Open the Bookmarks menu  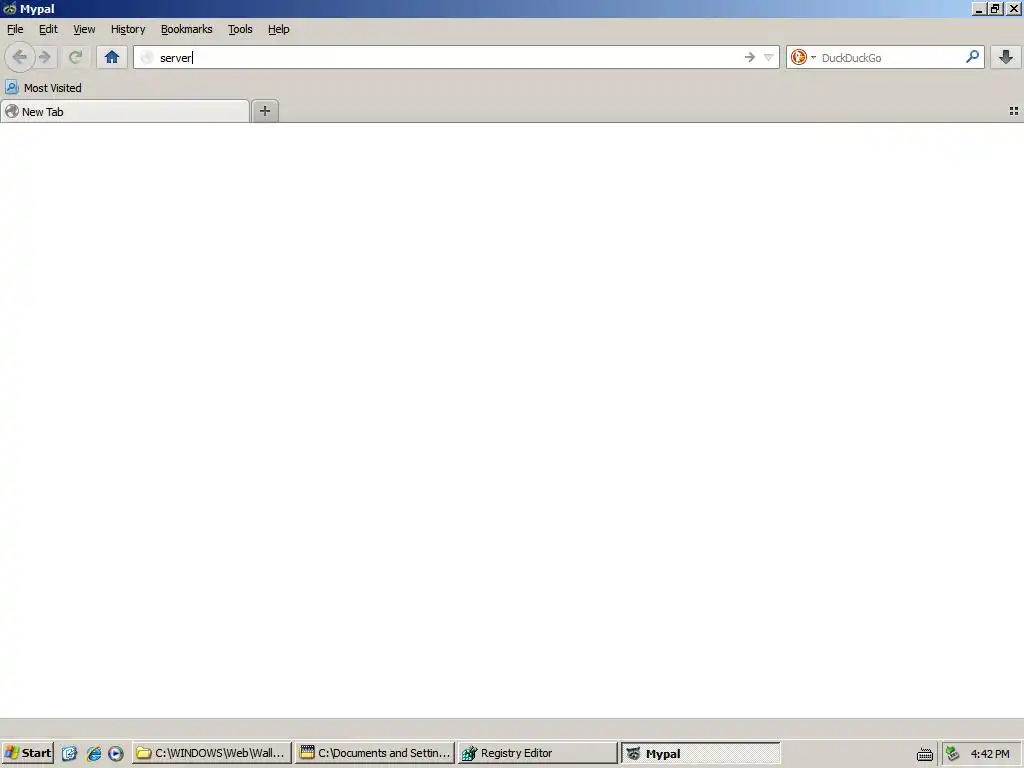(187, 29)
